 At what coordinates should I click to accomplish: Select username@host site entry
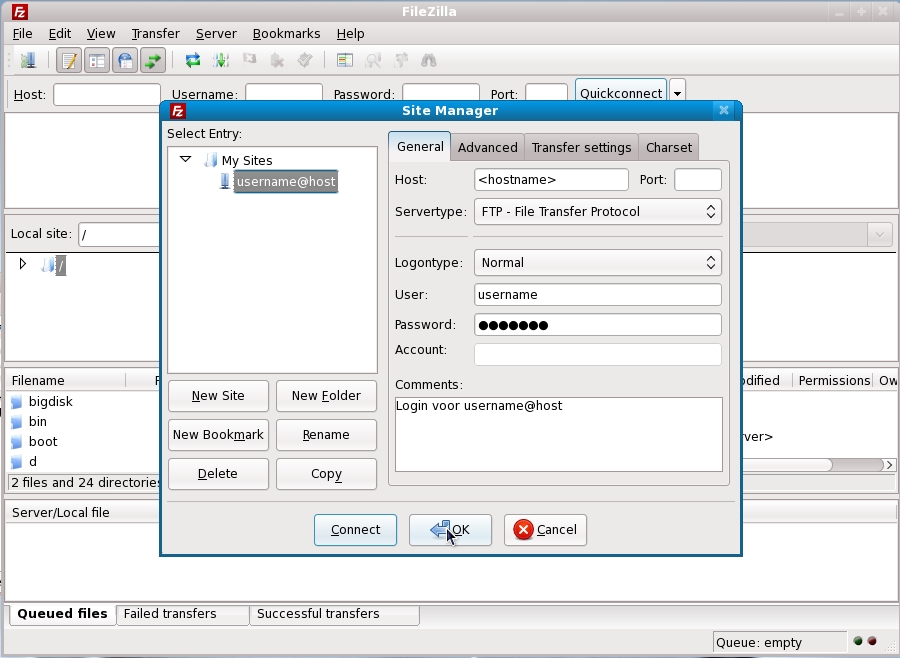tap(286, 182)
